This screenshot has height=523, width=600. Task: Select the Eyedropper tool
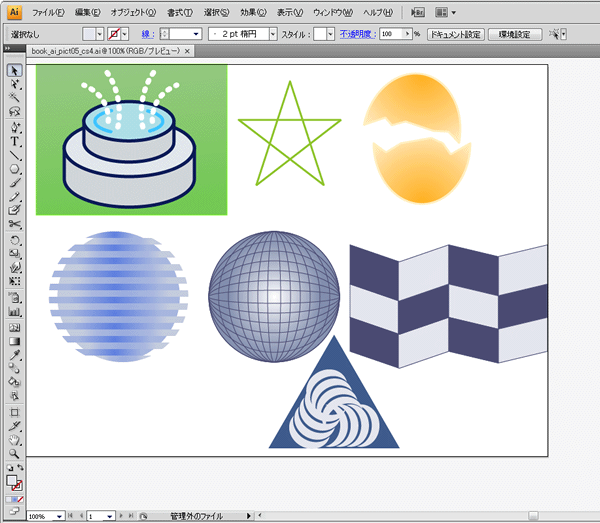point(15,355)
